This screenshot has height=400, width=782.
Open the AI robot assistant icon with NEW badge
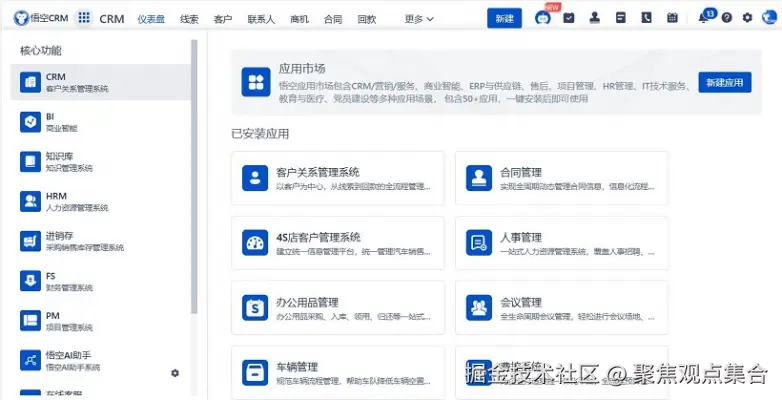543,18
